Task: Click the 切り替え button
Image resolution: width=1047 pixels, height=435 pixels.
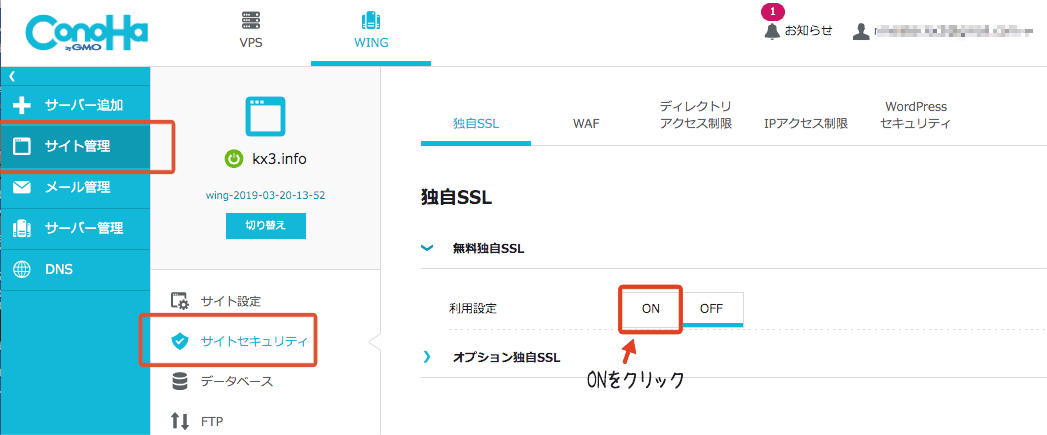Action: 266,226
